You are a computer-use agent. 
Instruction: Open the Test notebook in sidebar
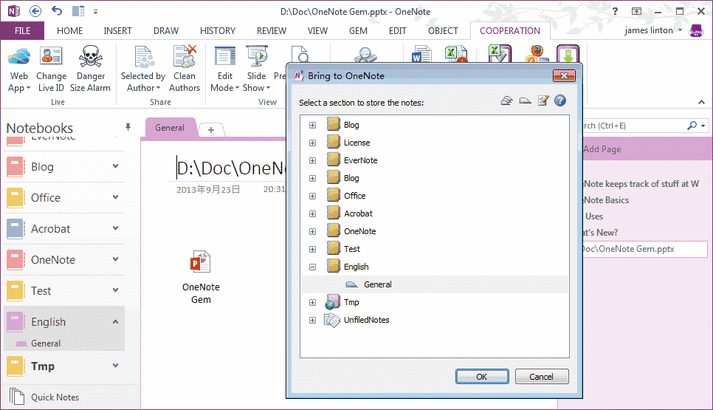(41, 291)
